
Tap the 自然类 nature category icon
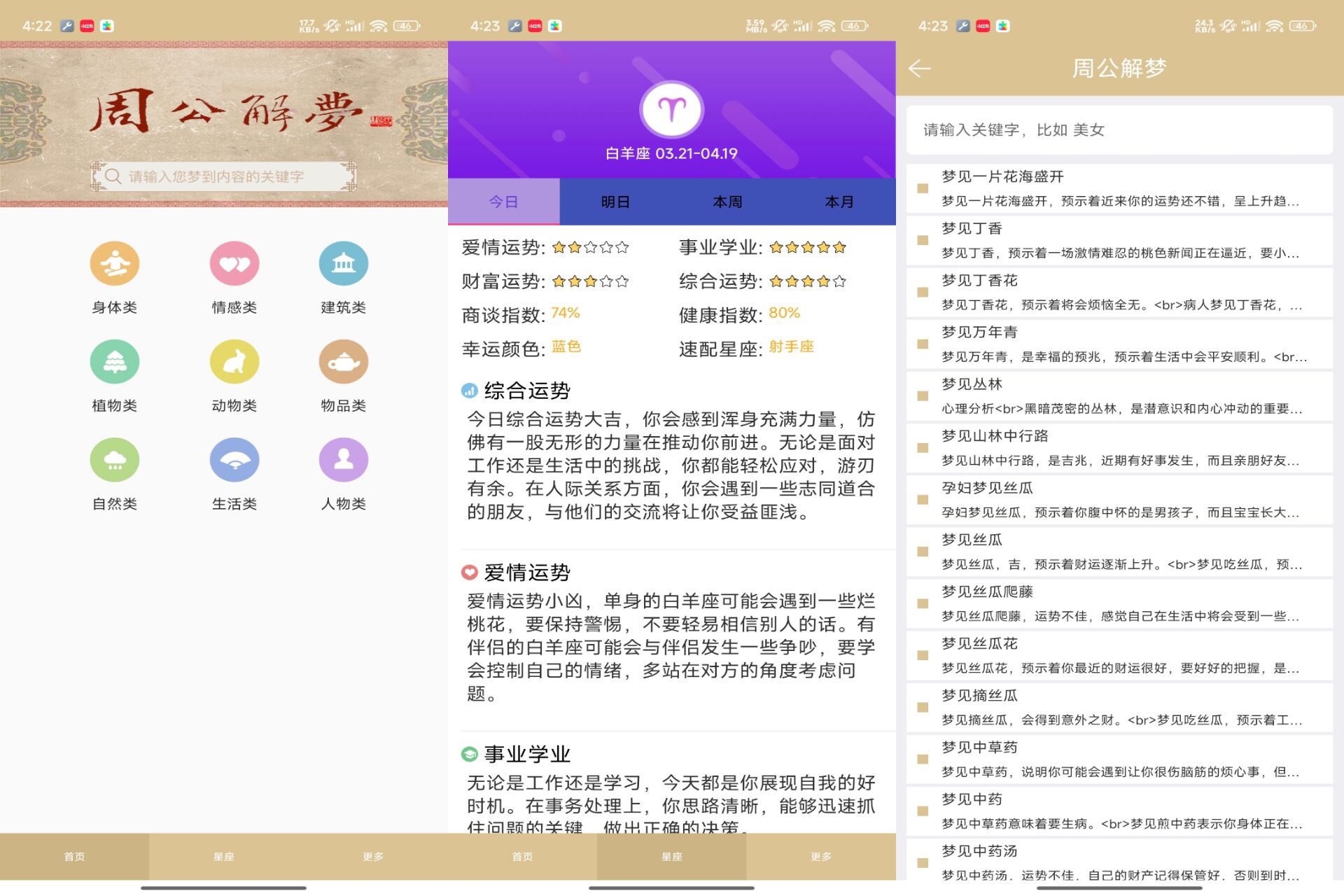click(x=114, y=461)
